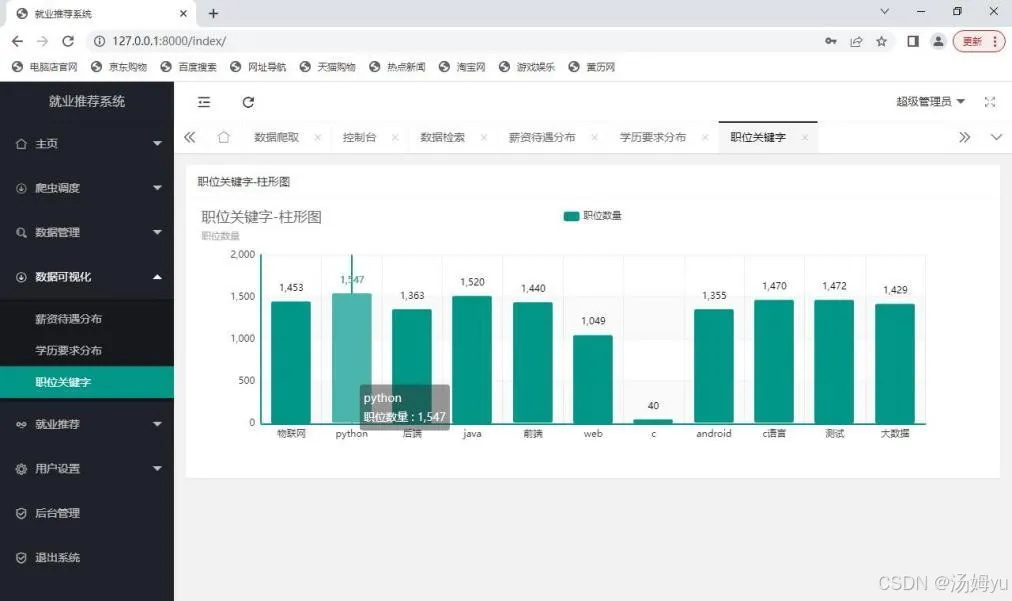Click the web bar showing 1,049
This screenshot has width=1012, height=601.
coord(592,380)
